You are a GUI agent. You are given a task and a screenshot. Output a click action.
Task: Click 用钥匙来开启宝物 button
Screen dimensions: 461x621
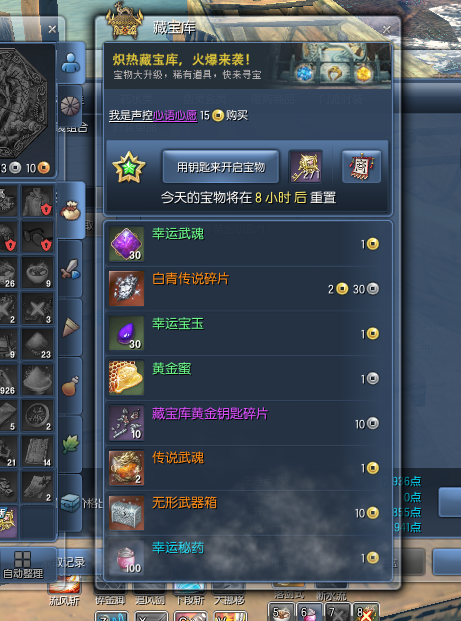pyautogui.click(x=221, y=167)
